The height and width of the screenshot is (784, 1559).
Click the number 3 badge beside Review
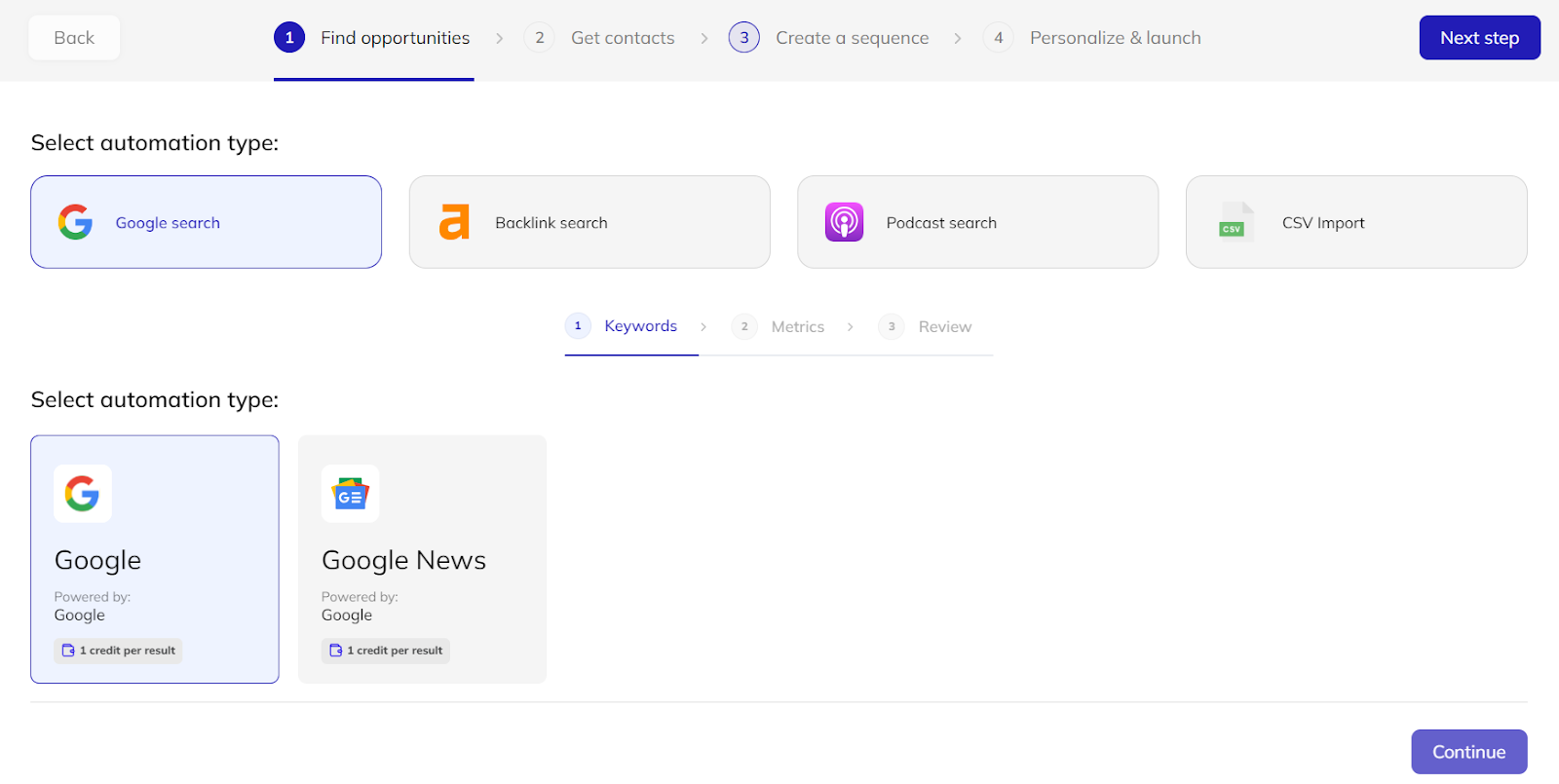click(x=892, y=326)
